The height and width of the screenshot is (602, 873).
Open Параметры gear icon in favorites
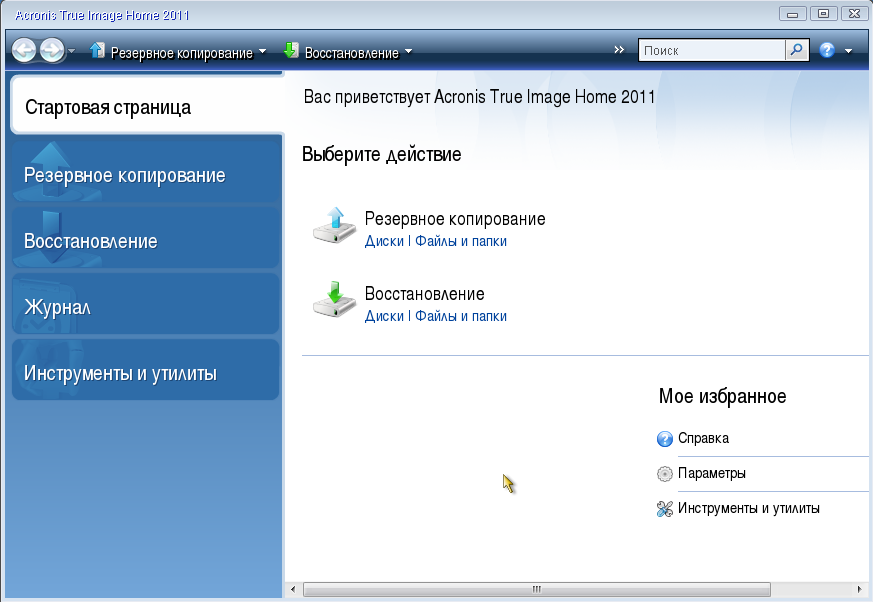665,474
